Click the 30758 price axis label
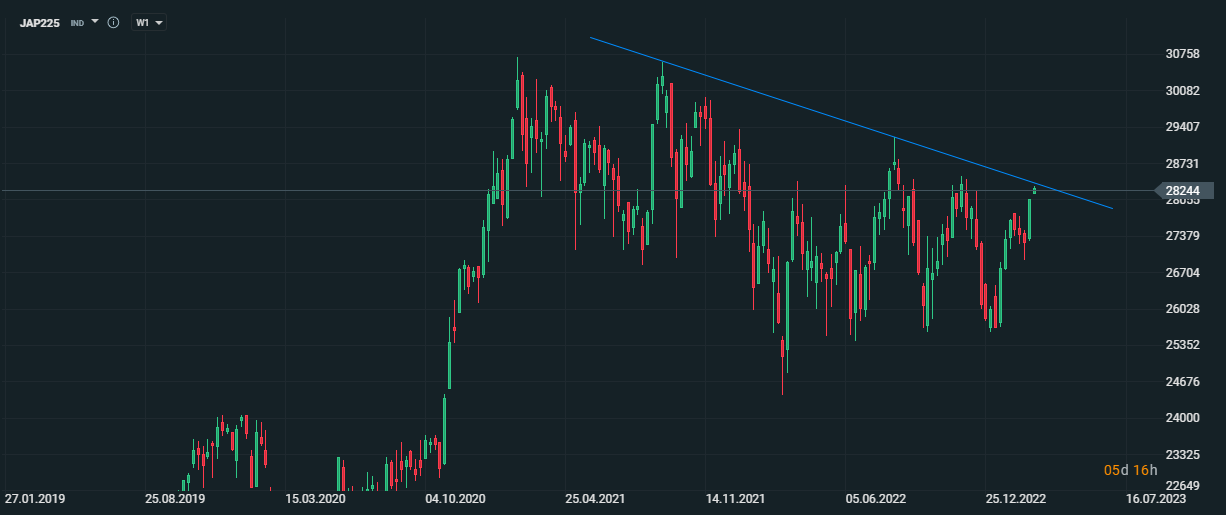The height and width of the screenshot is (515, 1226). (x=1183, y=54)
